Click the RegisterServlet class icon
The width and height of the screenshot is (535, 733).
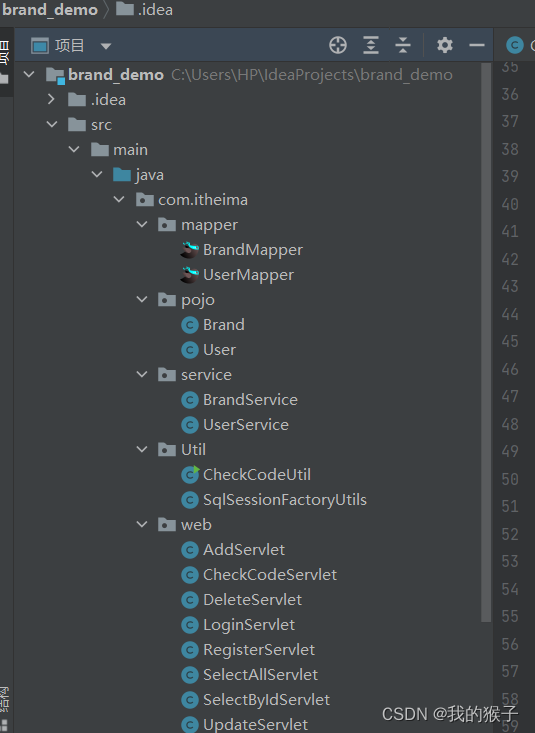[x=189, y=650]
